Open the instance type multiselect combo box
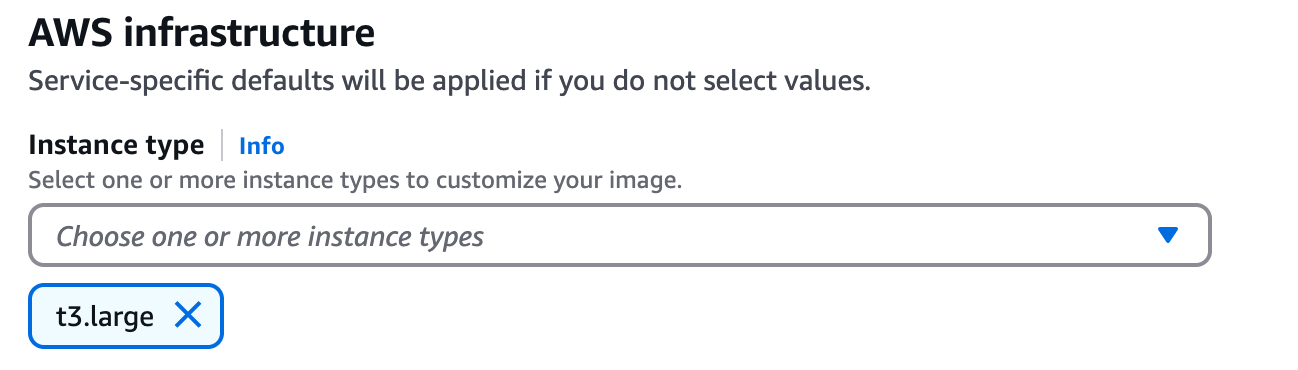This screenshot has width=1298, height=370. point(620,236)
